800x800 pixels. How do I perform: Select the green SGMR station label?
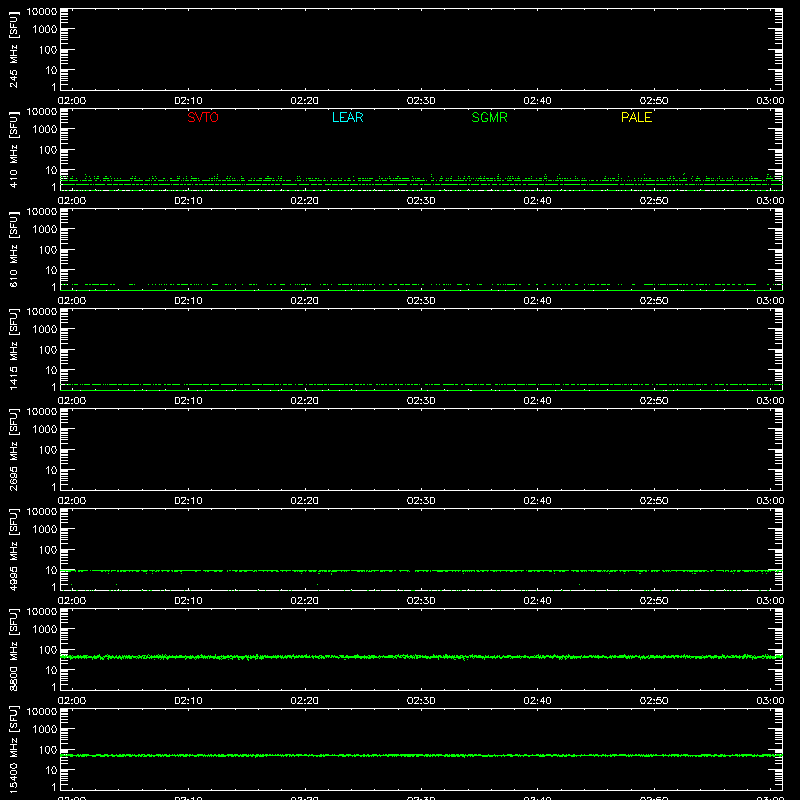[x=489, y=117]
